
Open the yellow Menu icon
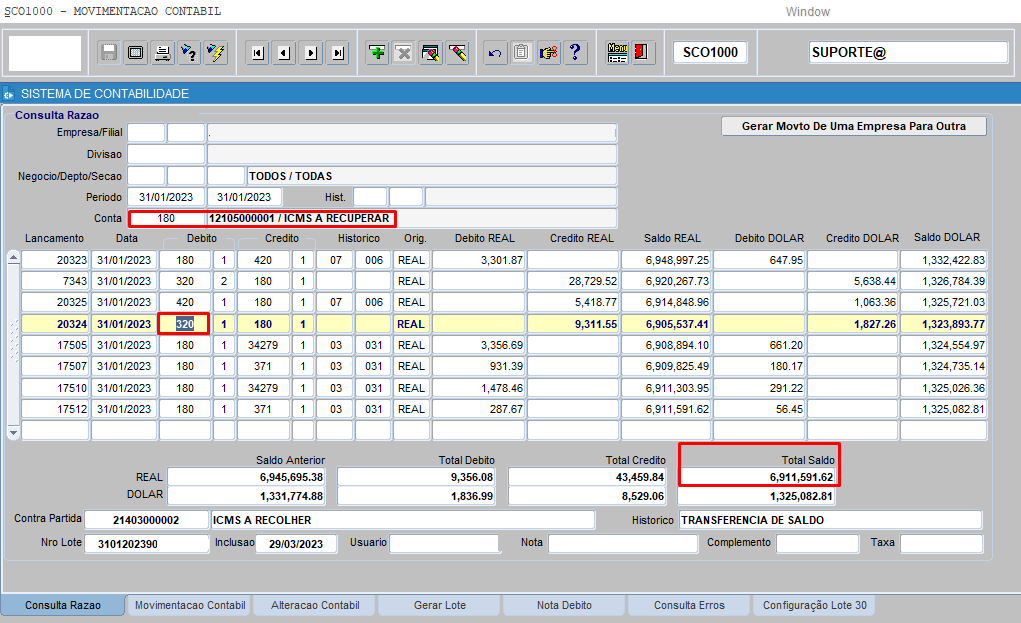point(617,53)
